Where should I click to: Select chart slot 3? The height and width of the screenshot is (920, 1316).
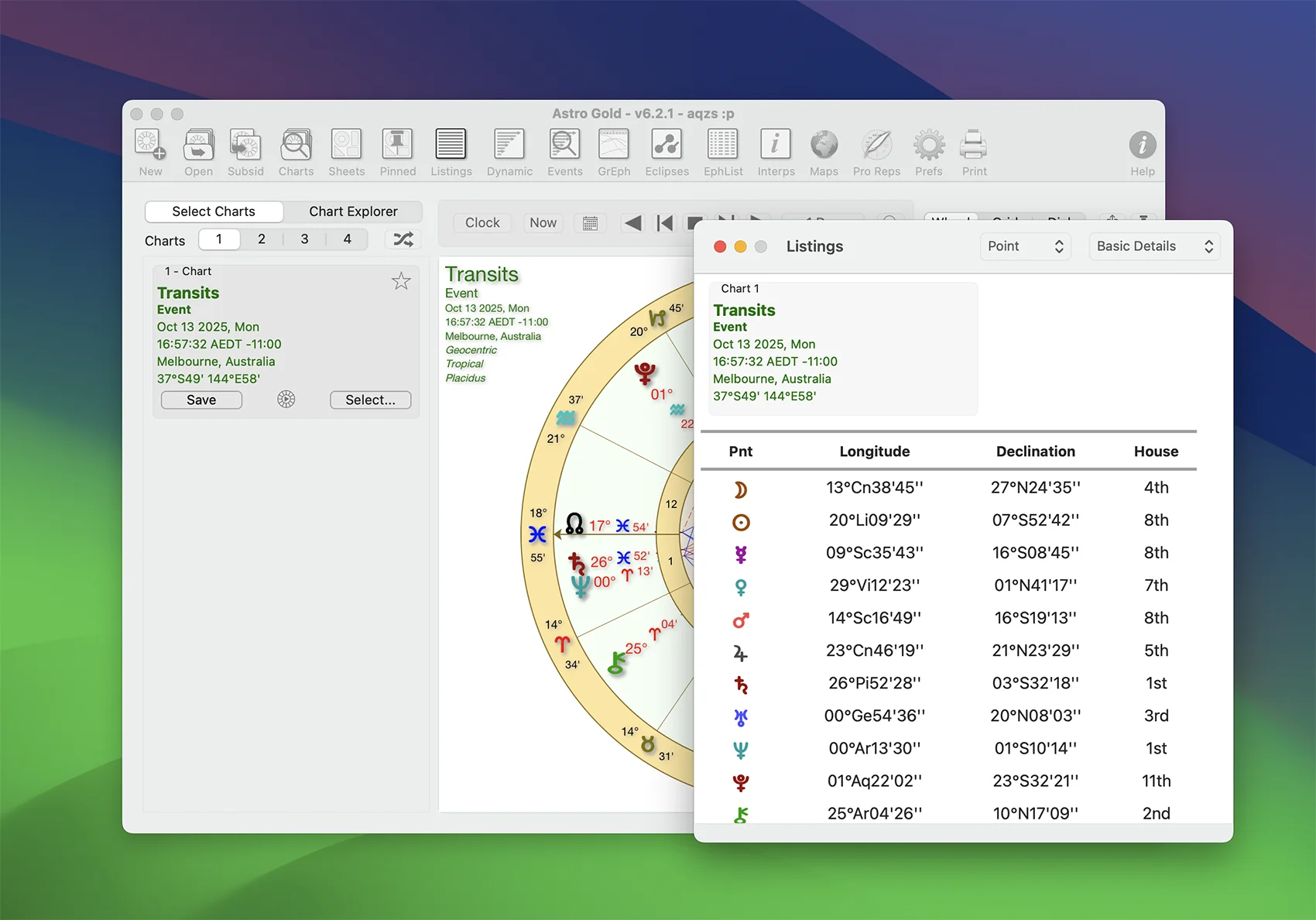tap(304, 239)
